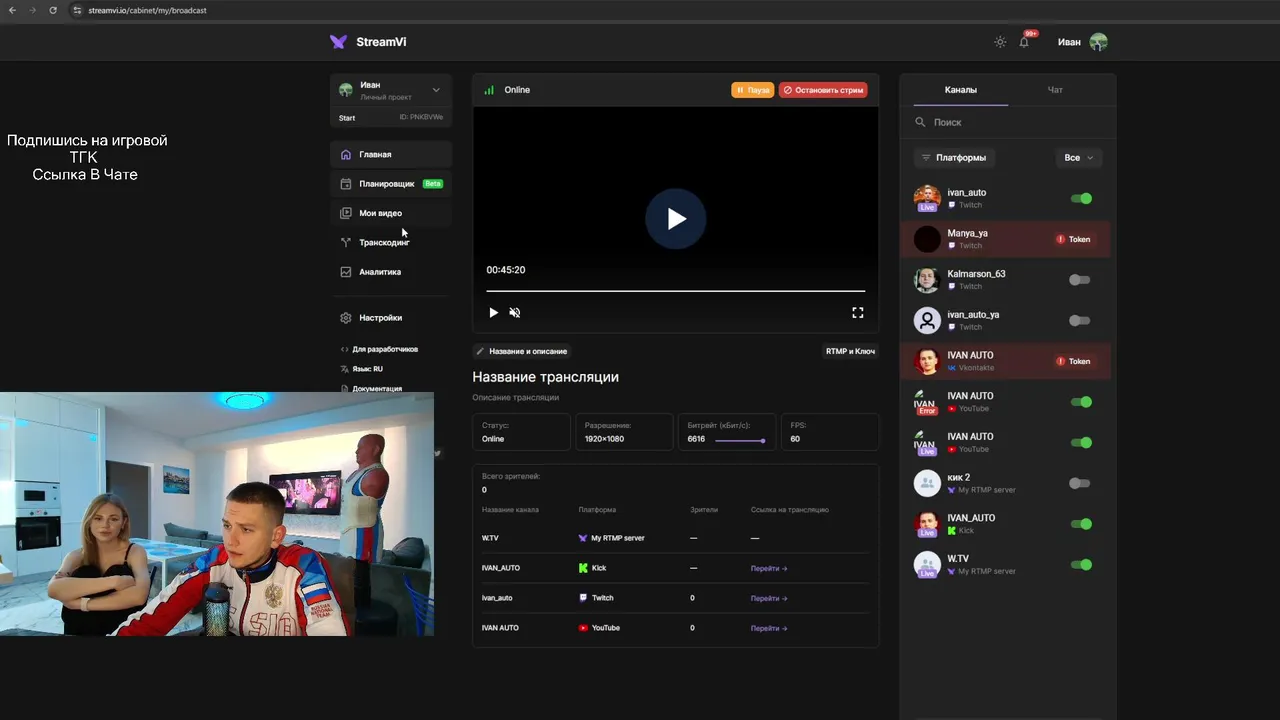Expand the Иван project selector chevron

coord(436,90)
